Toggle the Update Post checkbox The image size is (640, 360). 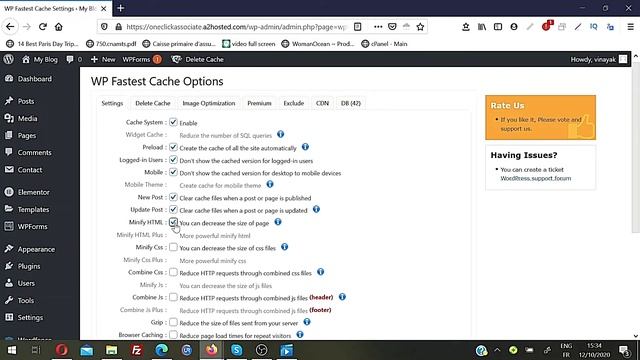point(173,209)
